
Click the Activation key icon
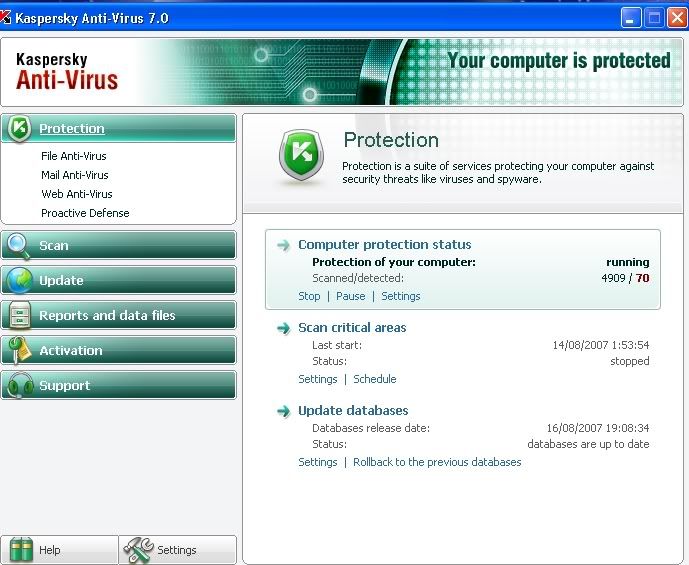click(19, 350)
